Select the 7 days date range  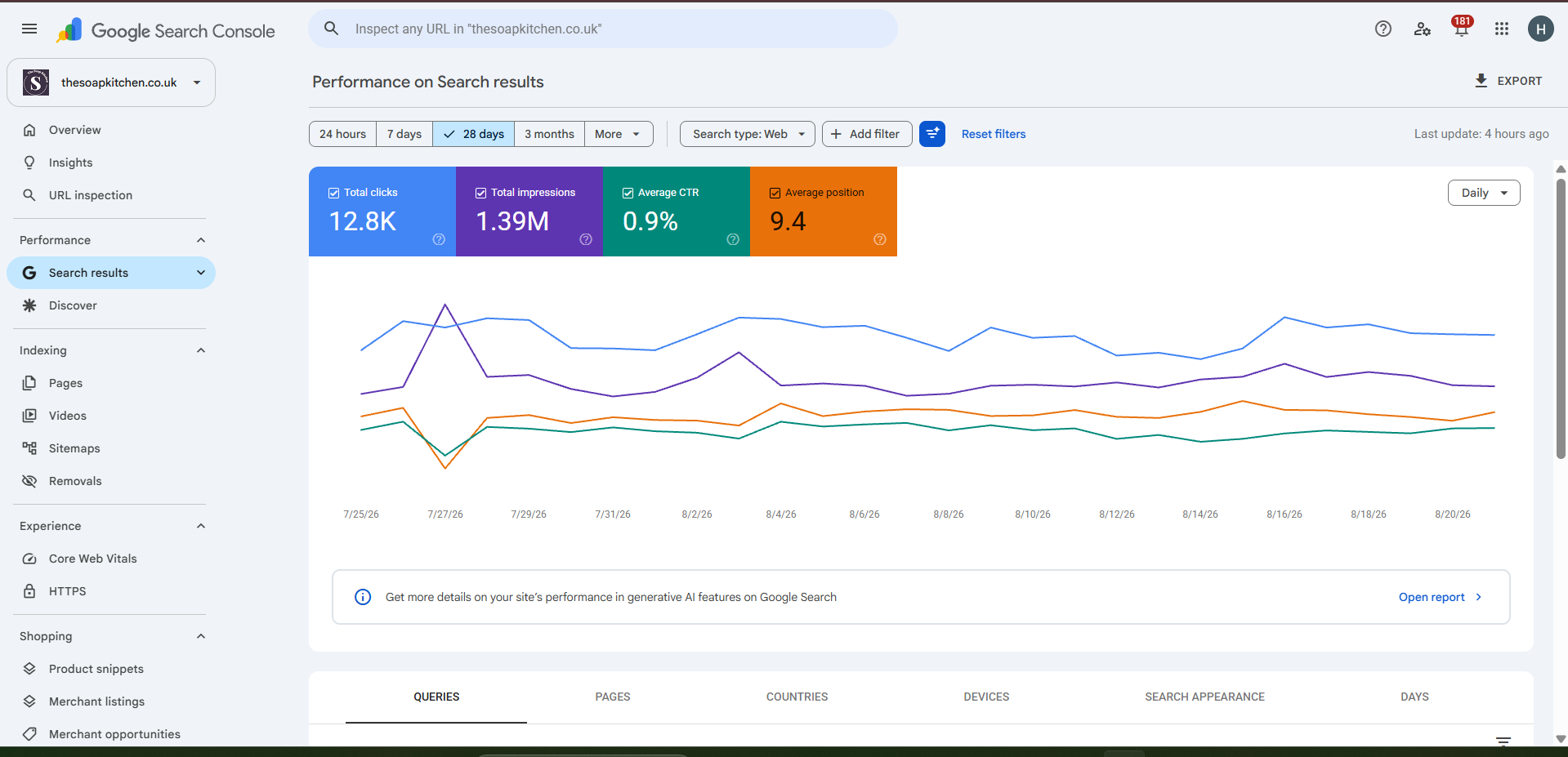click(x=404, y=134)
